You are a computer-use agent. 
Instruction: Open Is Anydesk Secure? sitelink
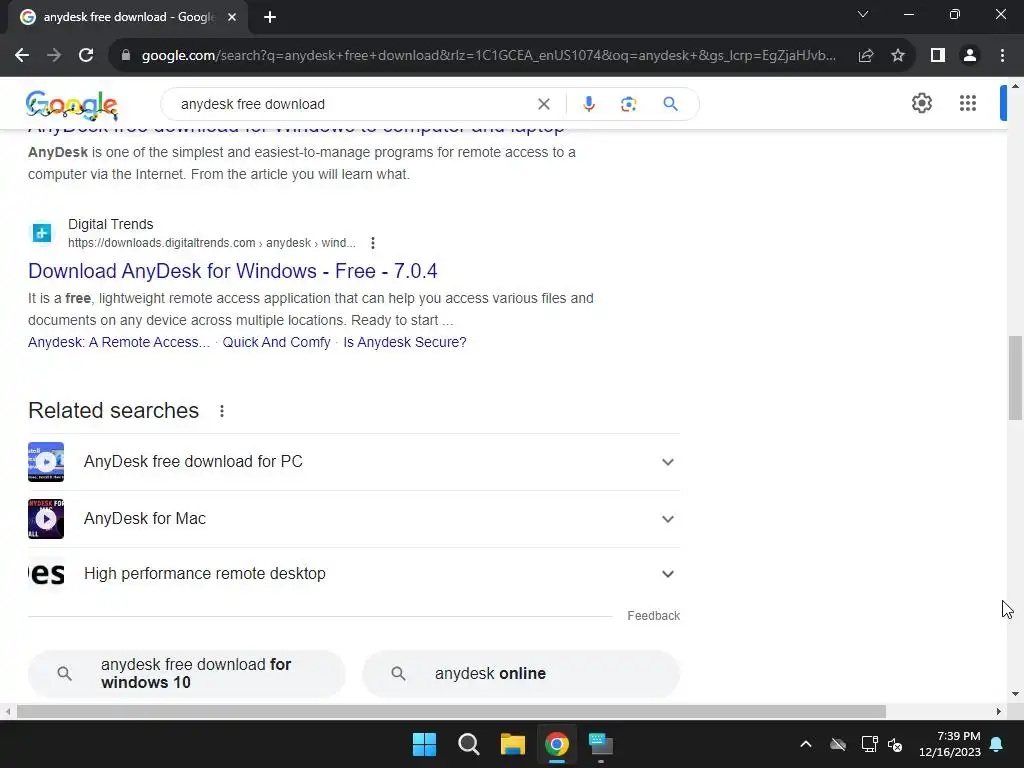[x=405, y=342]
